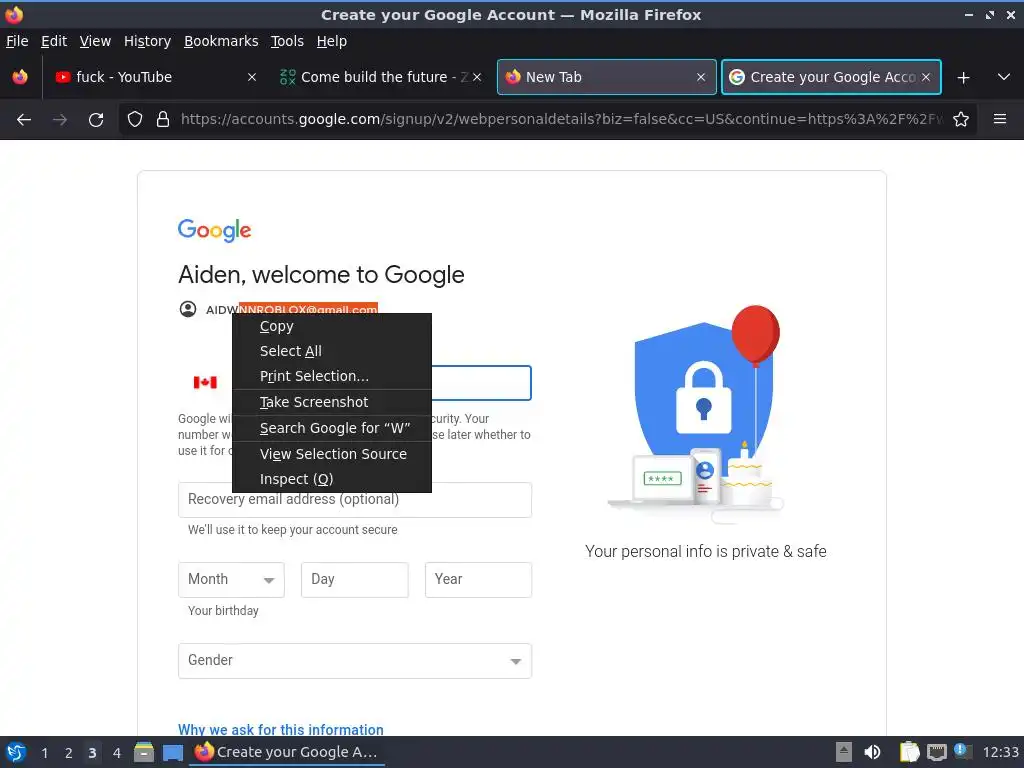Click the show desktop taskbar icon
1024x768 pixels.
(172, 752)
